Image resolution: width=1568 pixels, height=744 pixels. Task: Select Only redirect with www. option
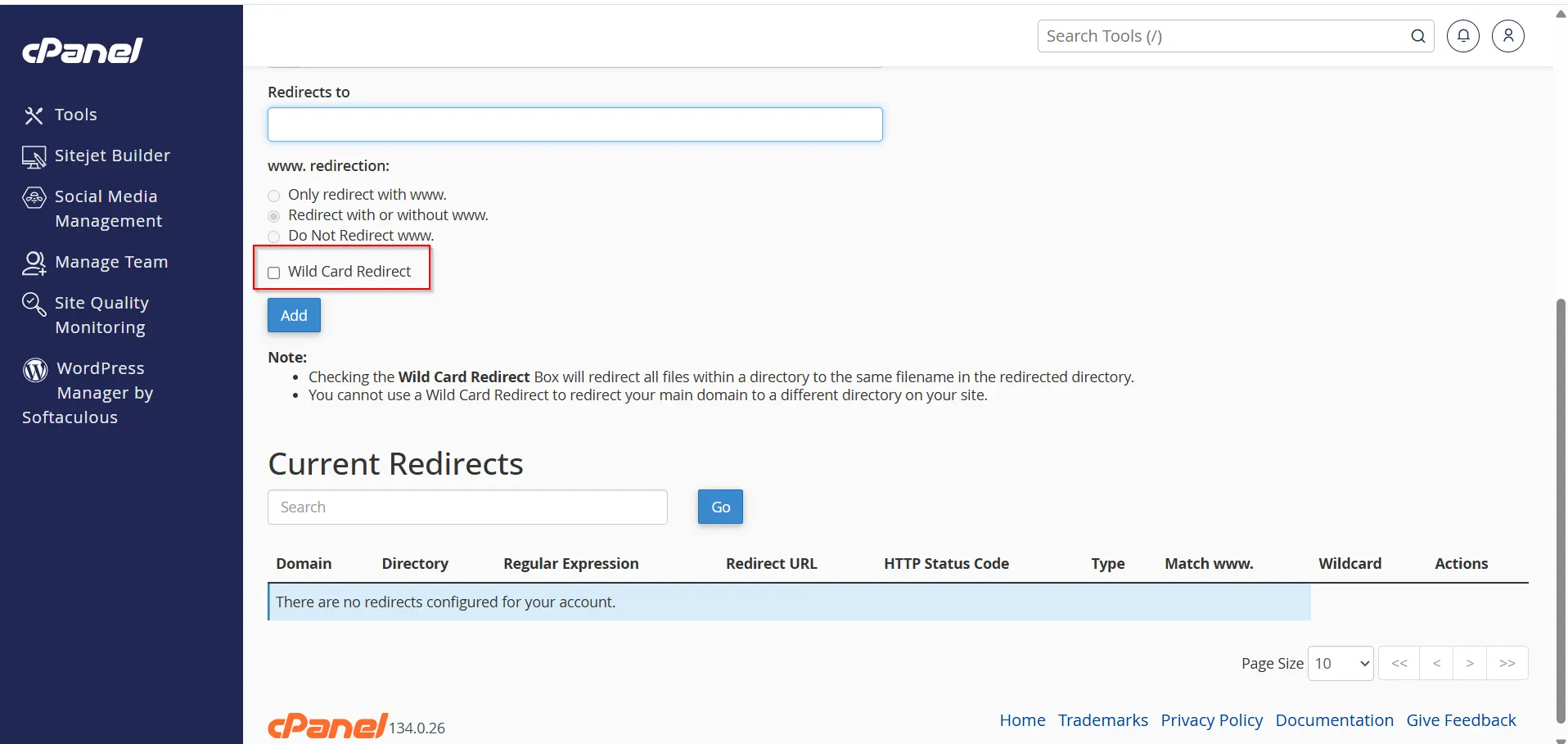pyautogui.click(x=274, y=196)
